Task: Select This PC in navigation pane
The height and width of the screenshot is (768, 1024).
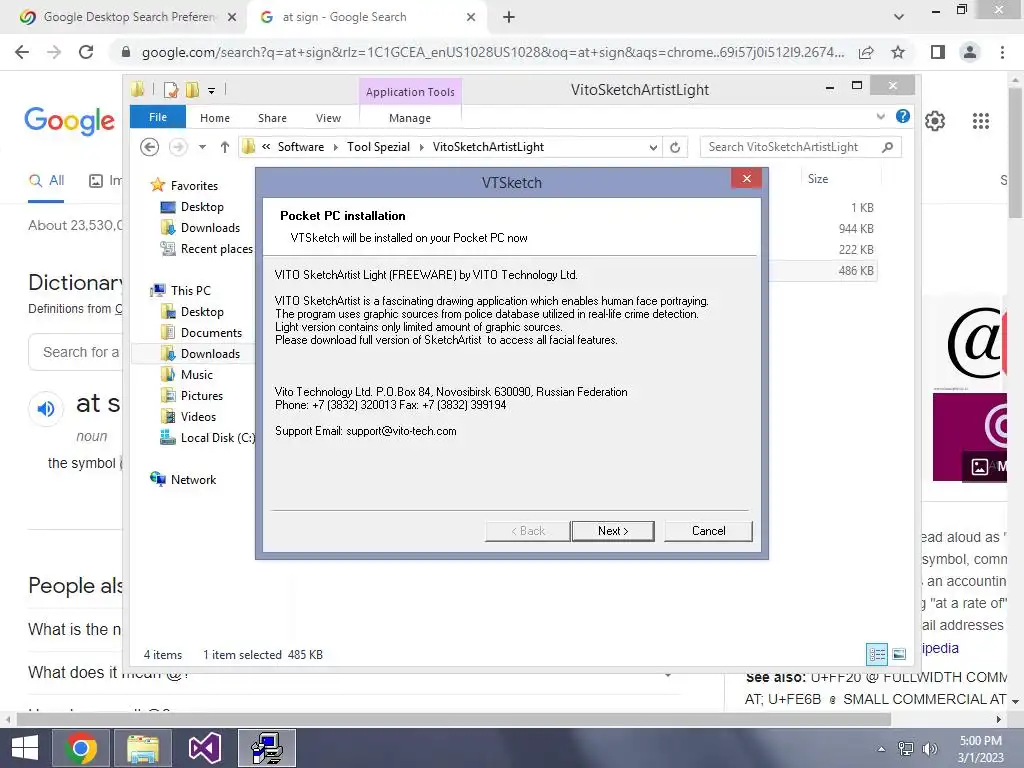Action: pyautogui.click(x=191, y=291)
